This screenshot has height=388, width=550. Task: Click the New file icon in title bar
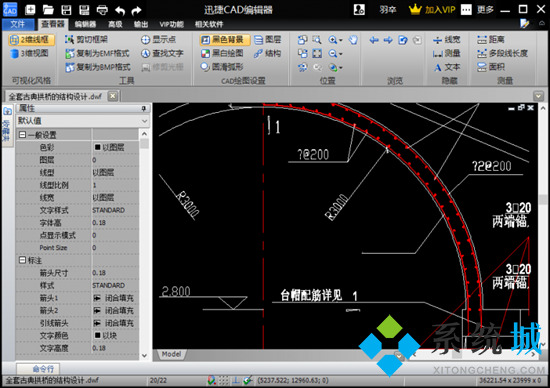[x=31, y=9]
